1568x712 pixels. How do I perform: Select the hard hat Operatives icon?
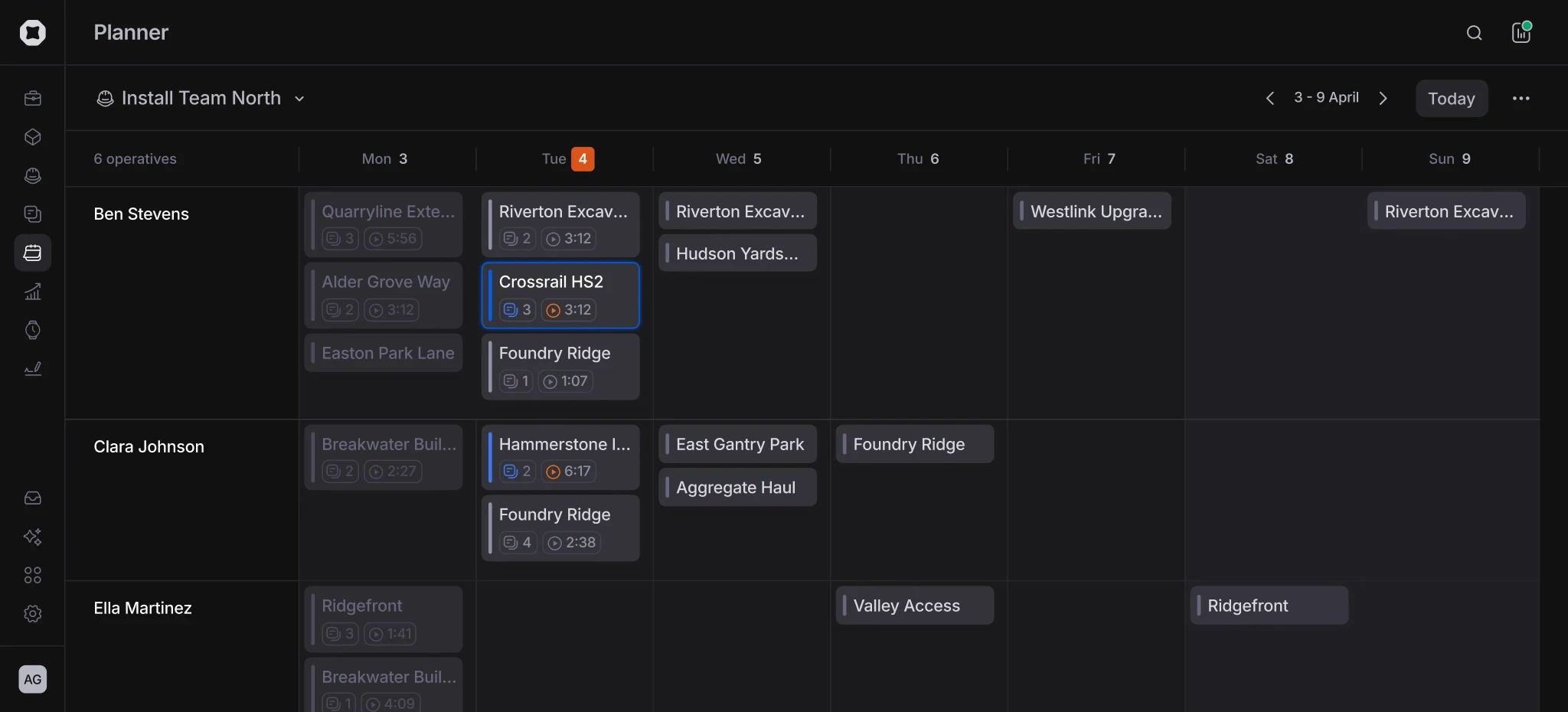32,175
